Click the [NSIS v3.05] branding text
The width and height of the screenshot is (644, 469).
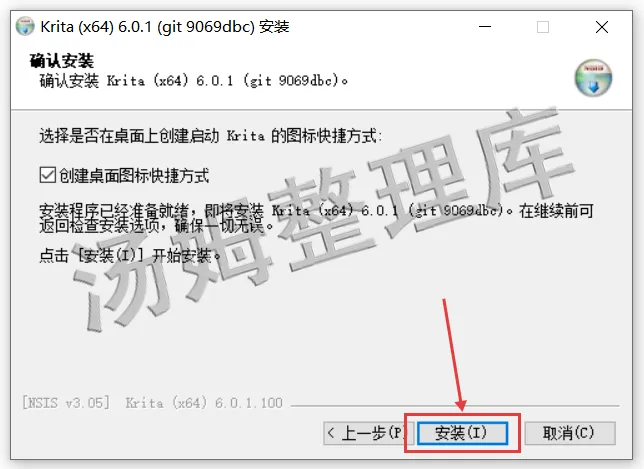(x=66, y=402)
